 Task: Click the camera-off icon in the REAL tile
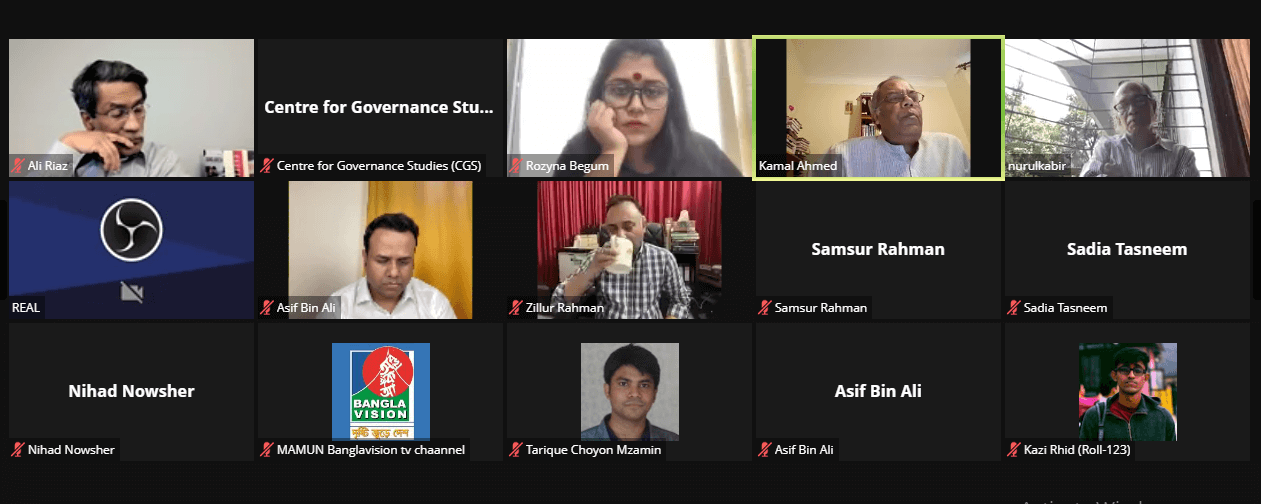coord(131,292)
